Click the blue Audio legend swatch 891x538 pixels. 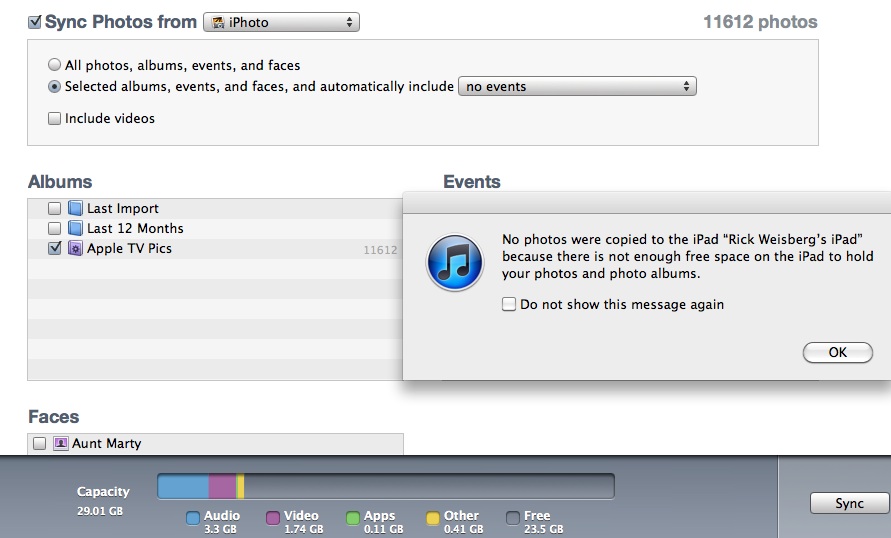pos(193,518)
